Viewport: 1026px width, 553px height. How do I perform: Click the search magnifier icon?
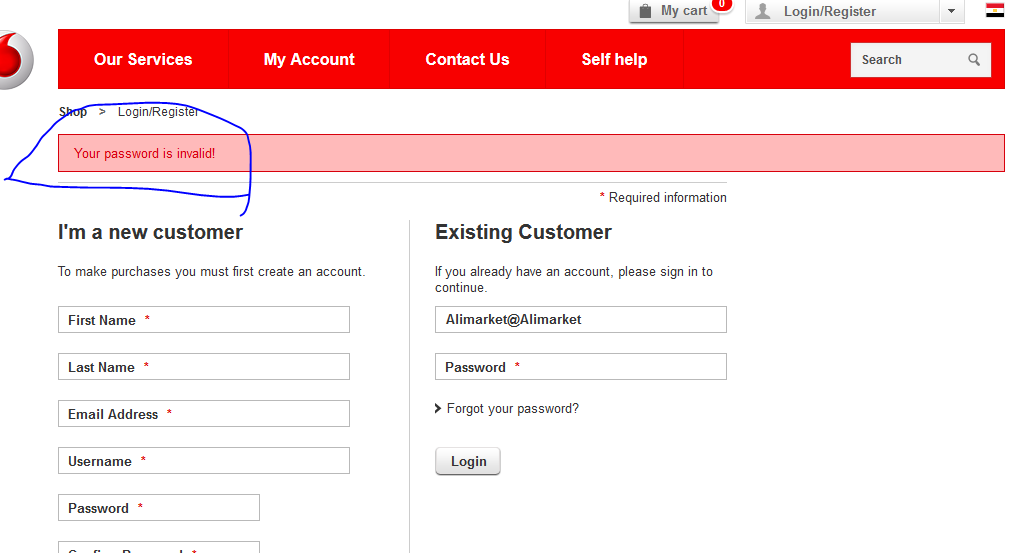[x=974, y=60]
